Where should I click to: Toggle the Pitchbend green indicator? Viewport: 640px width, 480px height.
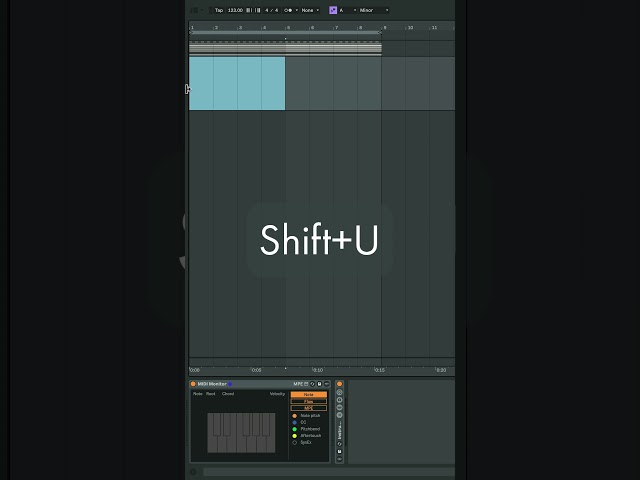tap(295, 429)
